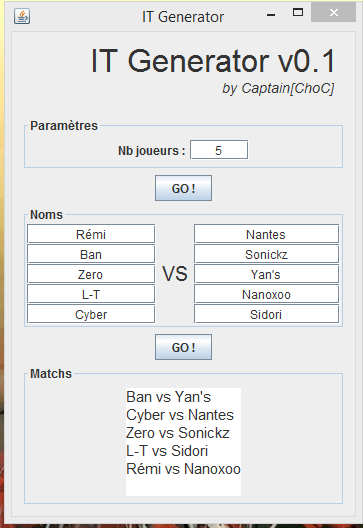Select the Rémi name field
Screen dimensions: 363x528
[x=91, y=234]
